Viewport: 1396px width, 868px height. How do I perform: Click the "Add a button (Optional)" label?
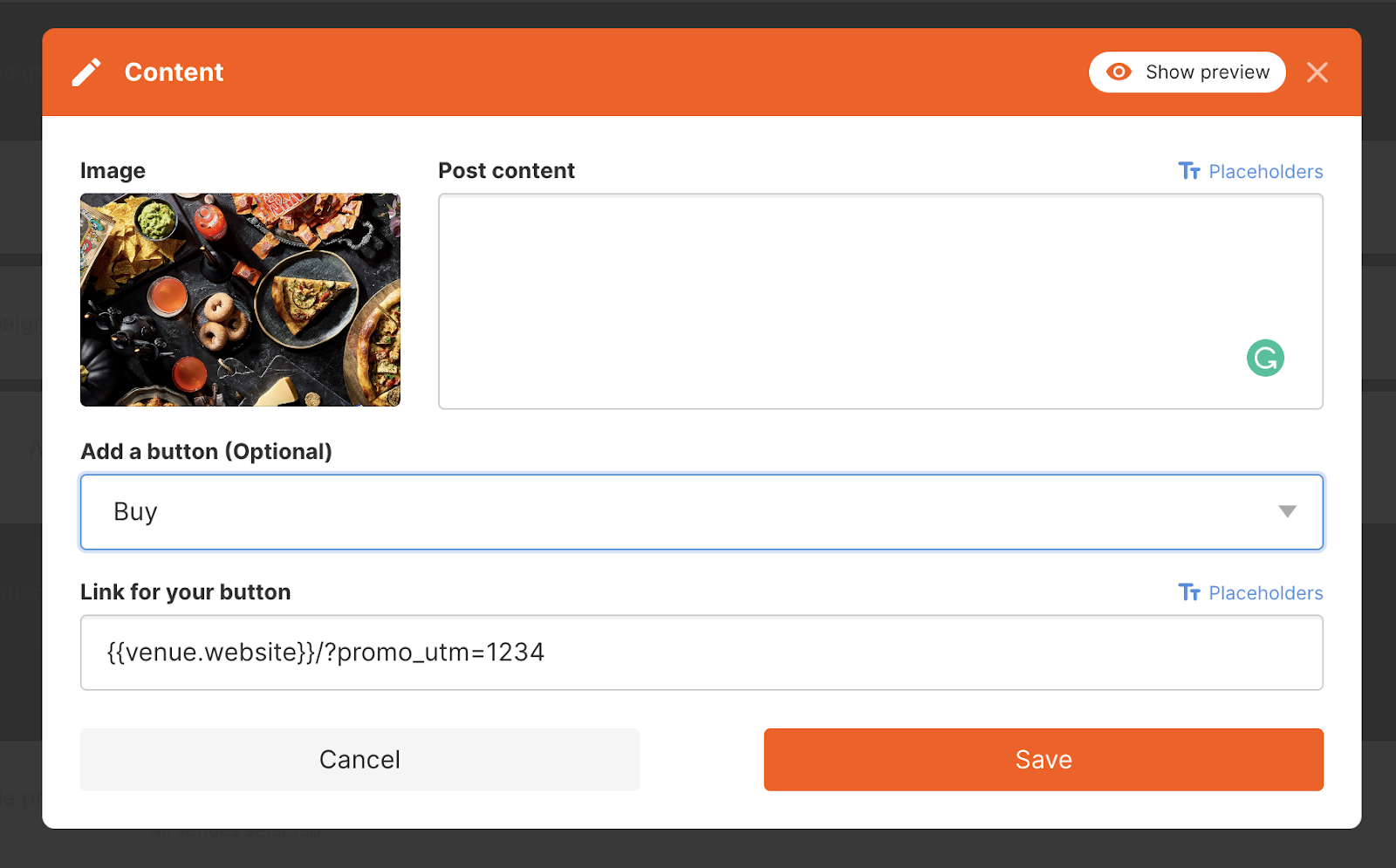206,452
